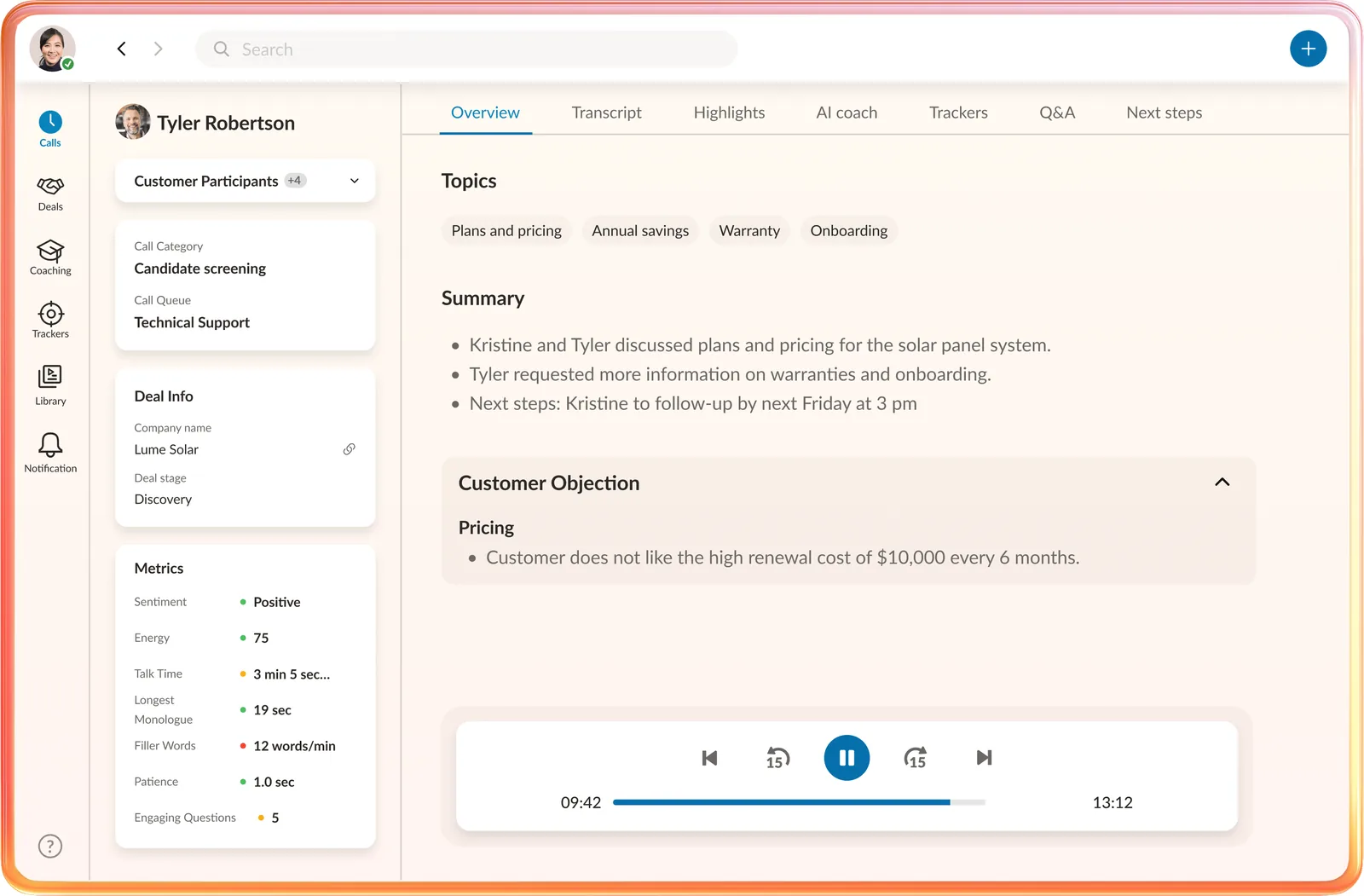Go to Coaching in sidebar
Viewport: 1364px width, 896px height.
pyautogui.click(x=50, y=257)
